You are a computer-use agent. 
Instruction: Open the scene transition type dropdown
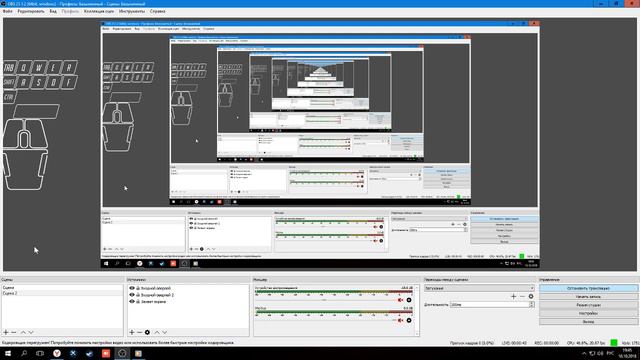479,288
